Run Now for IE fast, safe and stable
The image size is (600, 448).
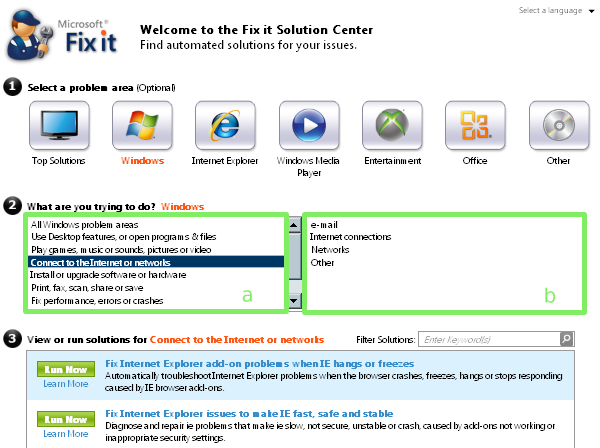tap(66, 419)
